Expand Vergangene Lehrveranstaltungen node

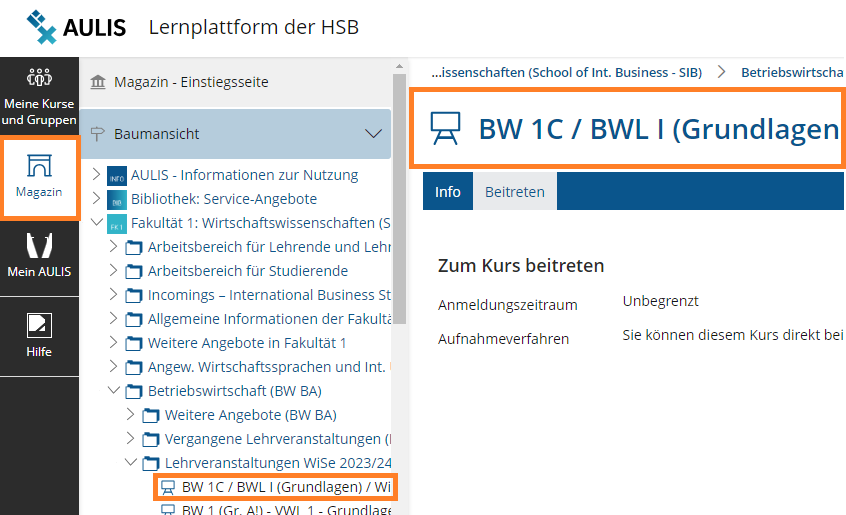click(x=130, y=437)
